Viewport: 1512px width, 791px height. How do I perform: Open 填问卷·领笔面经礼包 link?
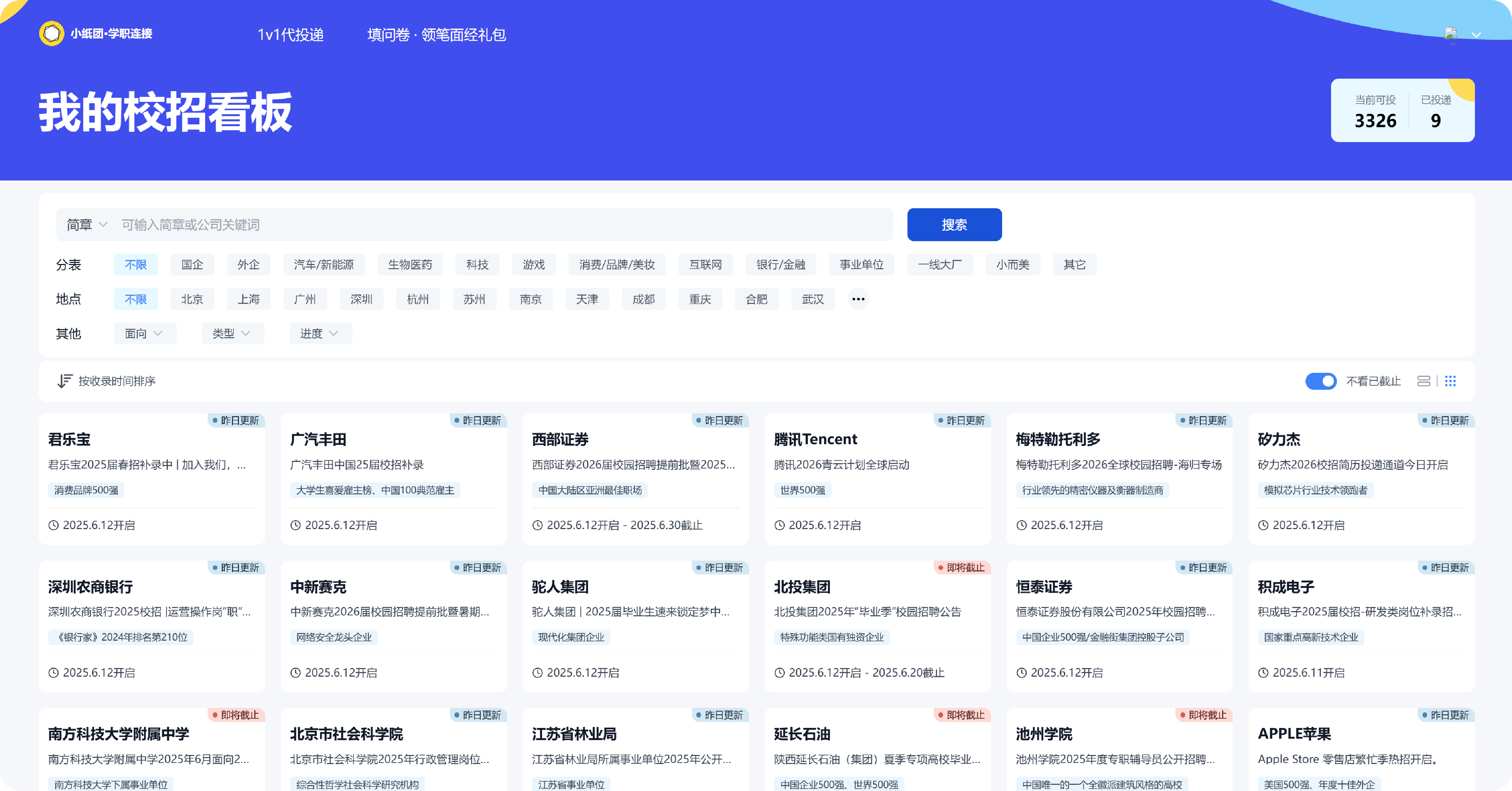[x=436, y=35]
